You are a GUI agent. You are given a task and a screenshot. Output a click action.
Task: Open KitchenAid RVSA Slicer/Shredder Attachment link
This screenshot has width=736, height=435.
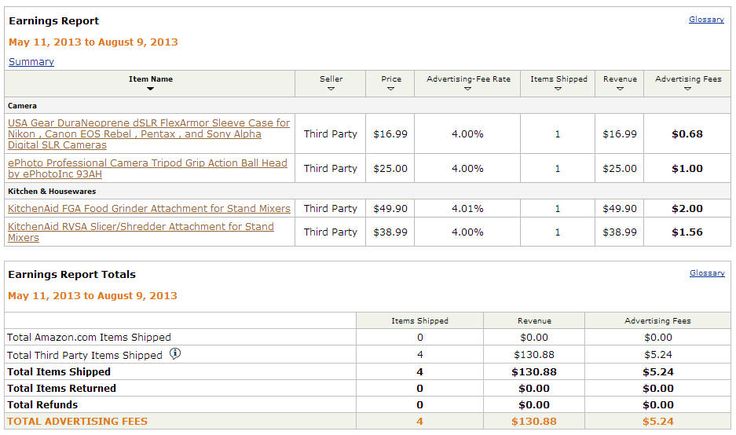[141, 232]
